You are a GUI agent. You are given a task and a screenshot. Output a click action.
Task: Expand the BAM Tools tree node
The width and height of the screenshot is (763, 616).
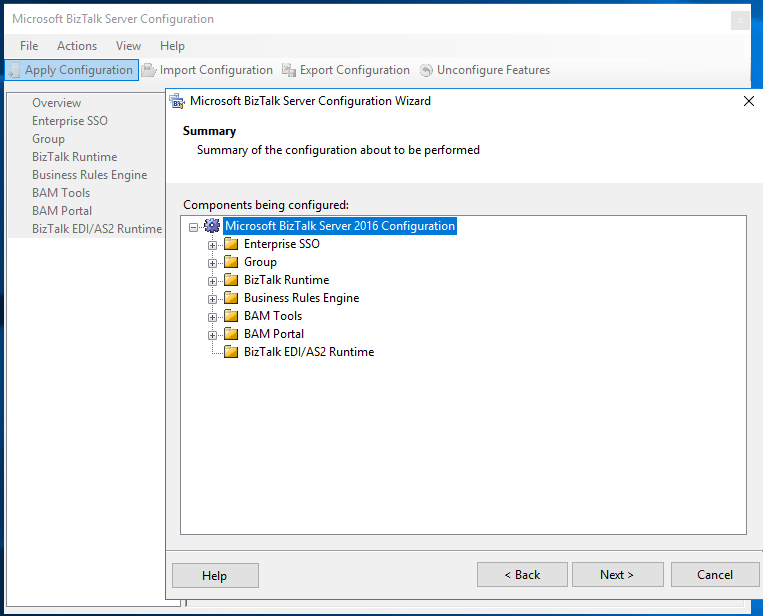pos(212,317)
